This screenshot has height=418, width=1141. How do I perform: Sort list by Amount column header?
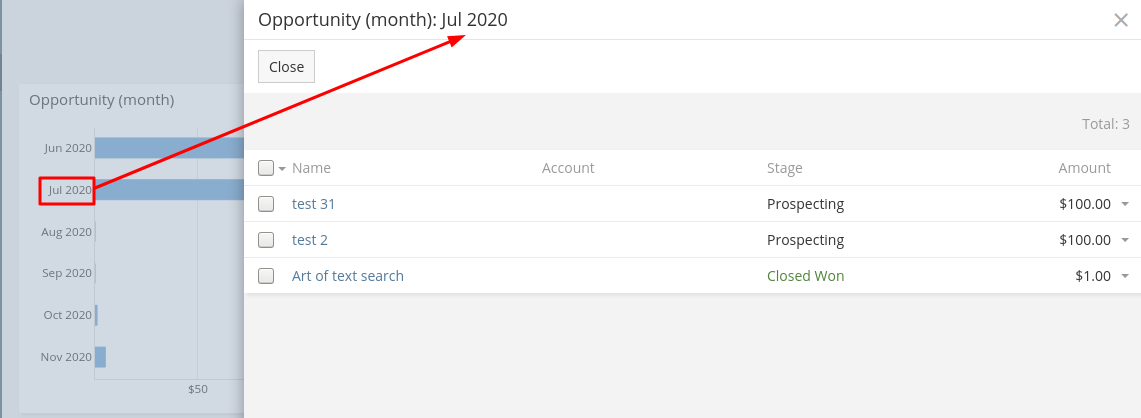pos(1084,168)
